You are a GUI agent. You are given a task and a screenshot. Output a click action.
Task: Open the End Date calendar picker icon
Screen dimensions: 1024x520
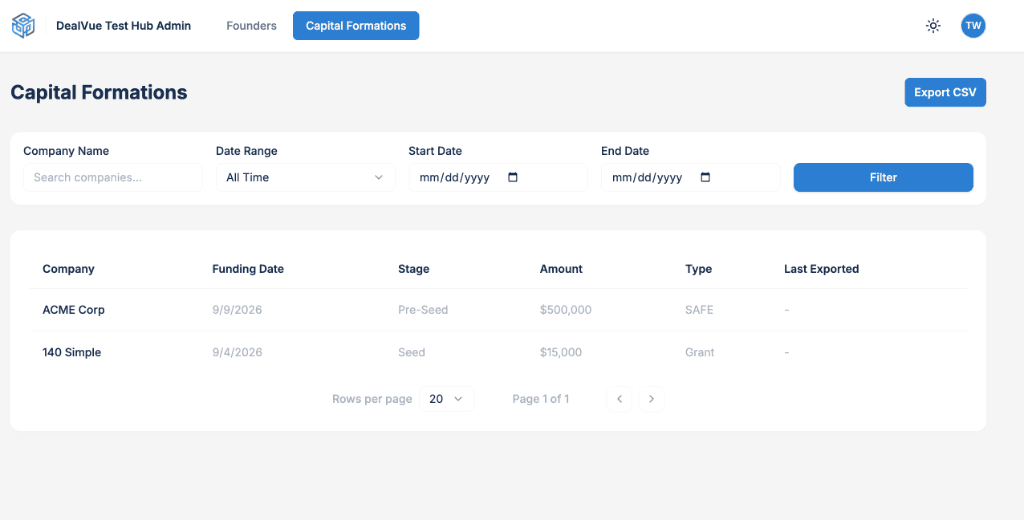pos(705,177)
